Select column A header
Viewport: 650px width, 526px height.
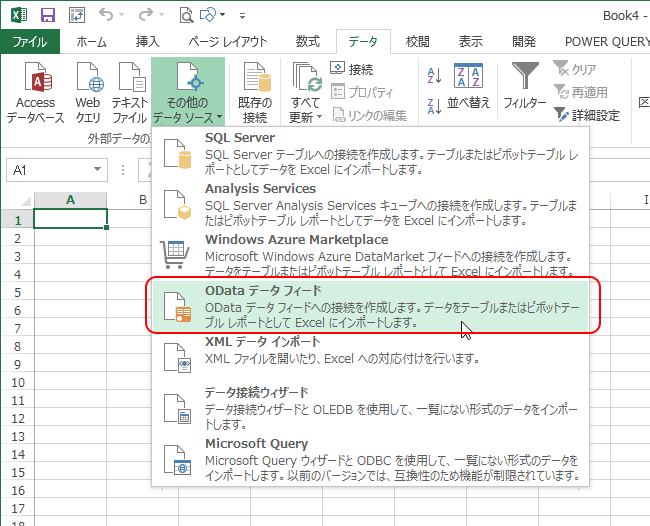point(70,200)
